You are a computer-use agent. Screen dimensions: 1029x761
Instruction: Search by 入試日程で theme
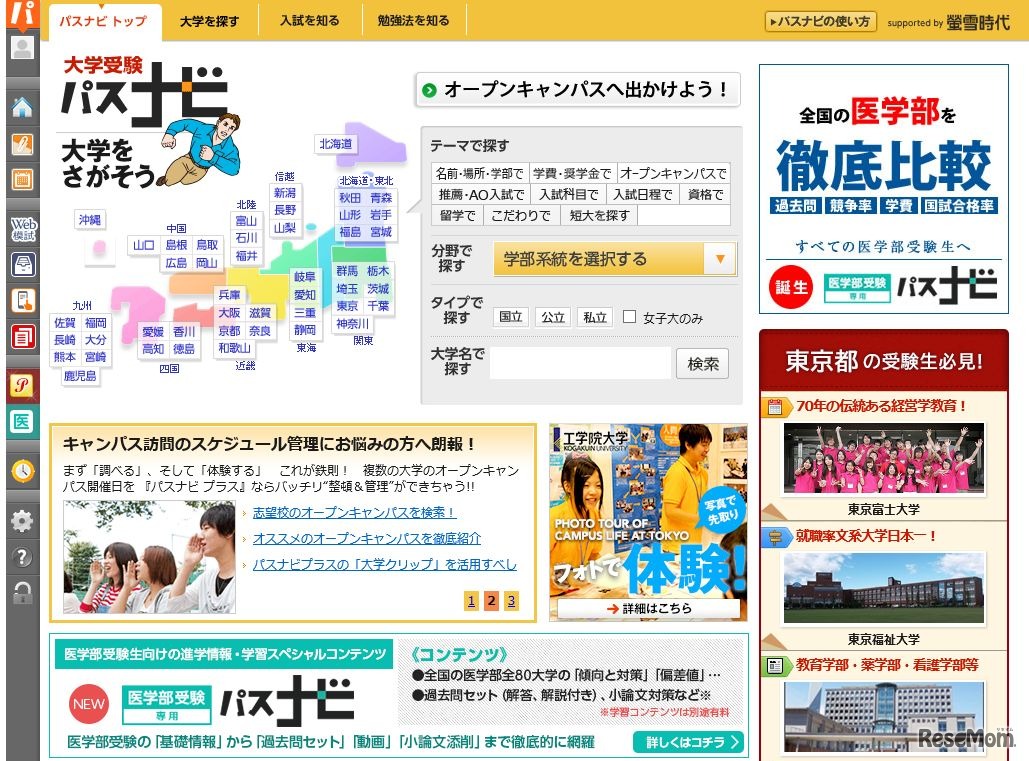pos(642,195)
